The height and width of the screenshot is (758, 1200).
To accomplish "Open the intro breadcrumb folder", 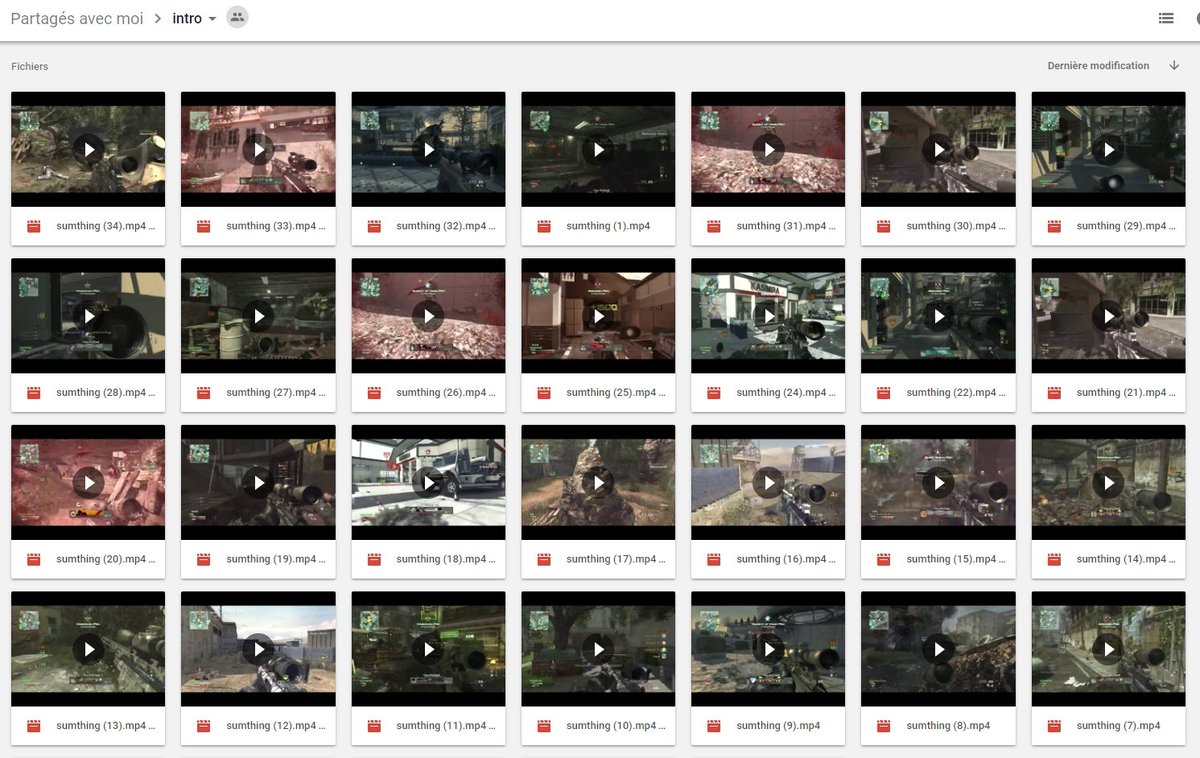I will coord(187,18).
